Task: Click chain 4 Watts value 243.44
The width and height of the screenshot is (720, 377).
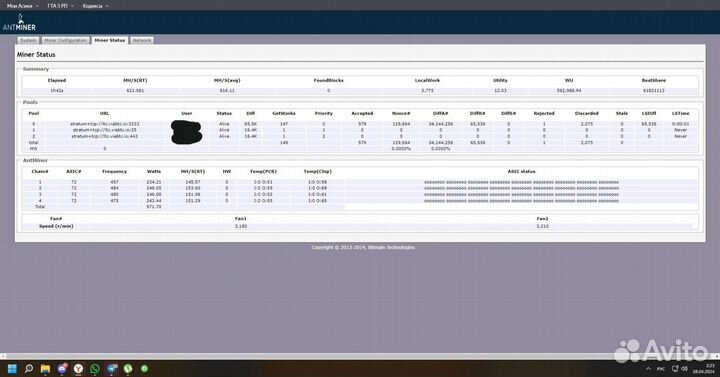Action: coord(154,201)
